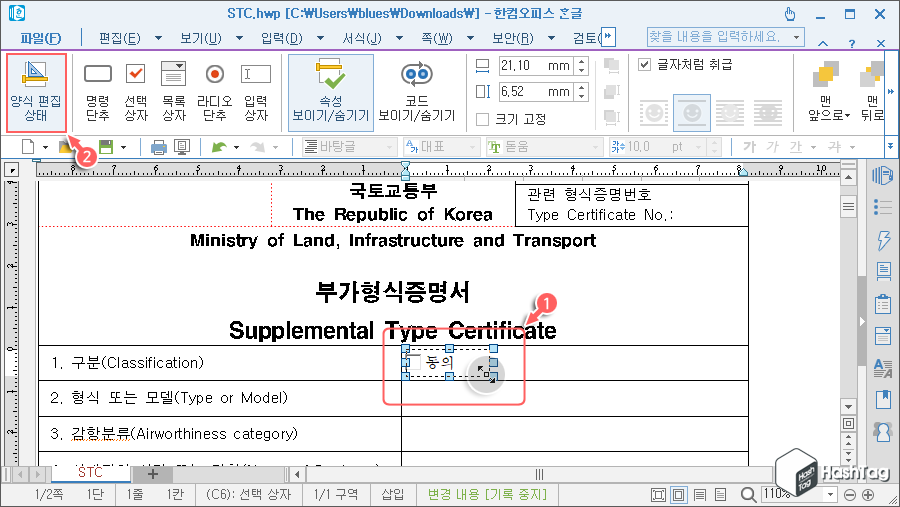Click the clipboard icon in the side panel

coord(883,303)
